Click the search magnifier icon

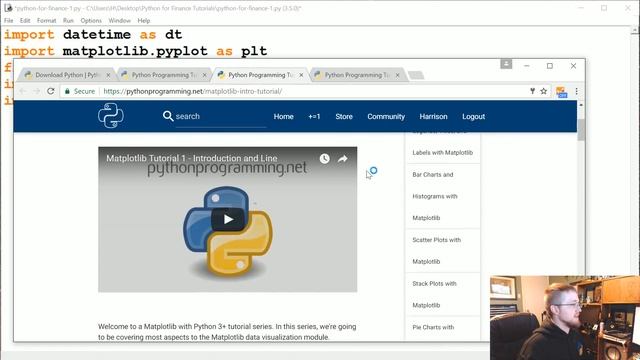coord(168,116)
